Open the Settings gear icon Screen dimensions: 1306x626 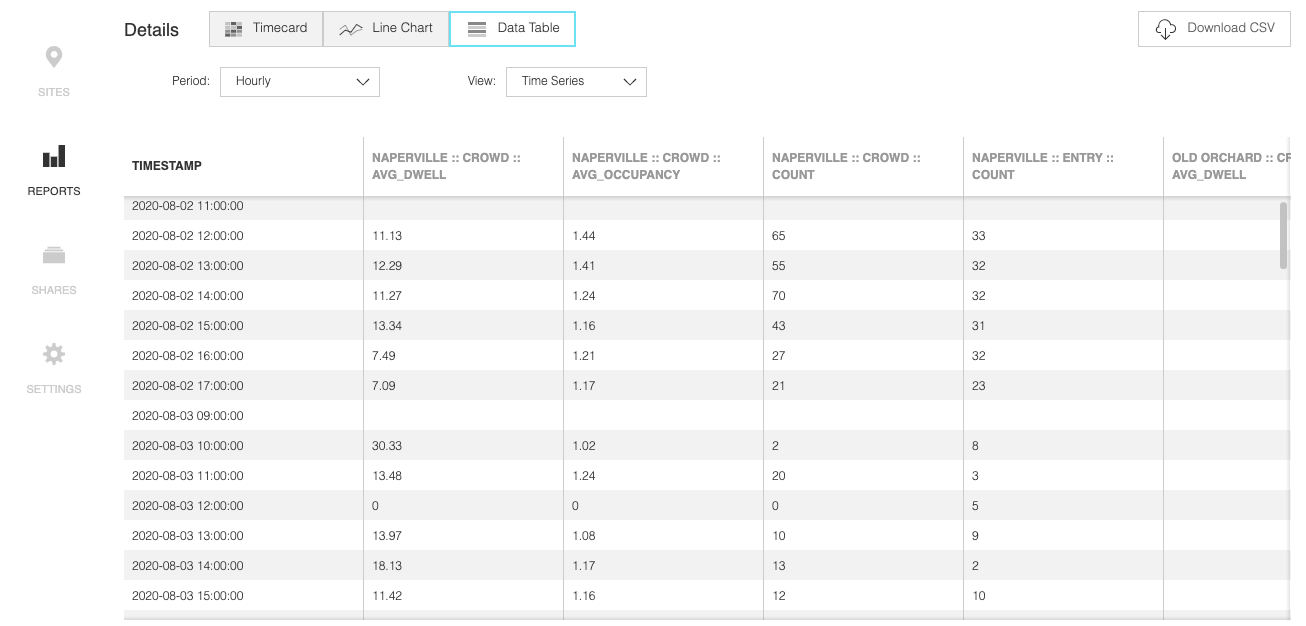pos(54,354)
